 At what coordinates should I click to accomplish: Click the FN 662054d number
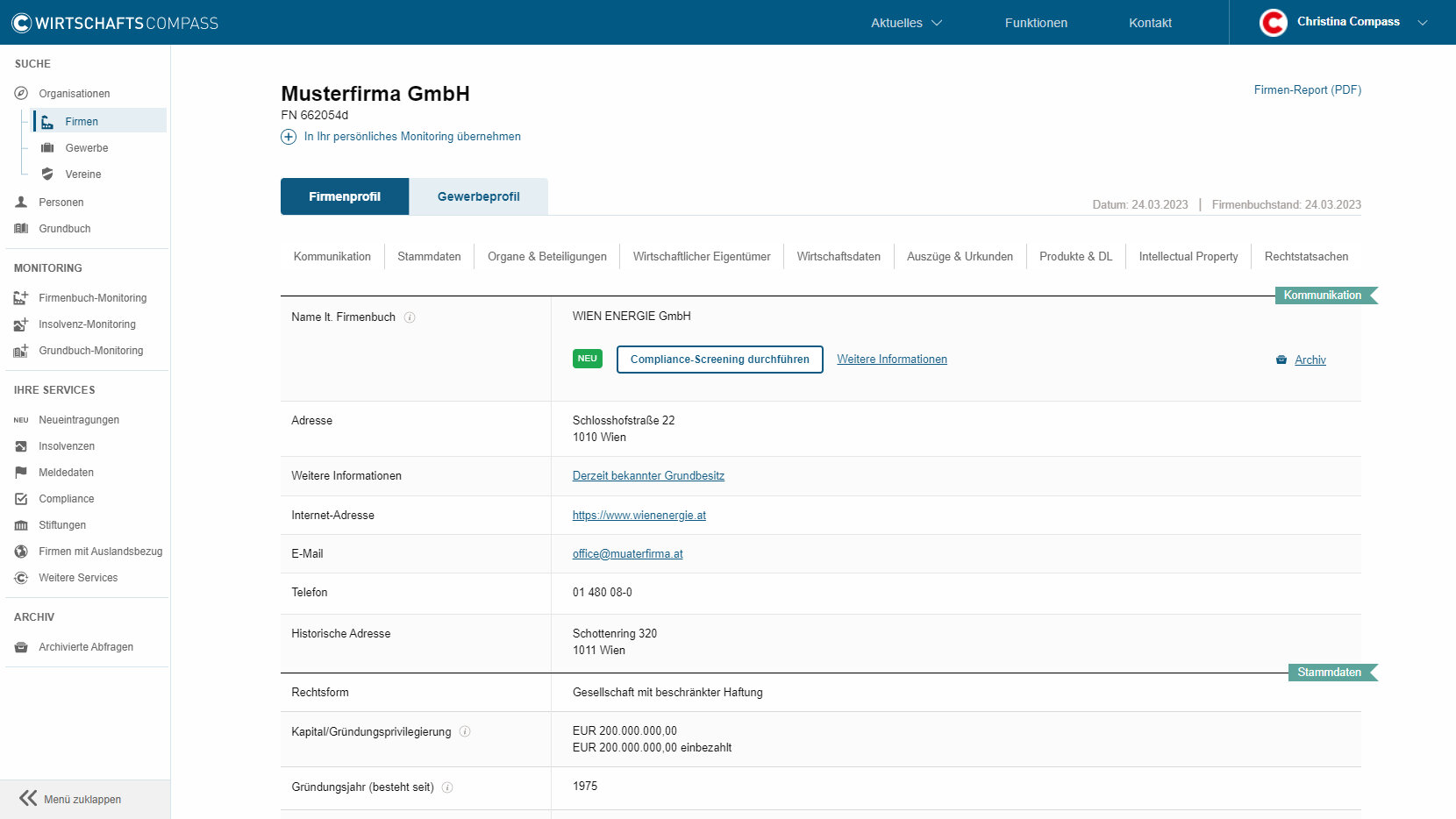(x=314, y=115)
